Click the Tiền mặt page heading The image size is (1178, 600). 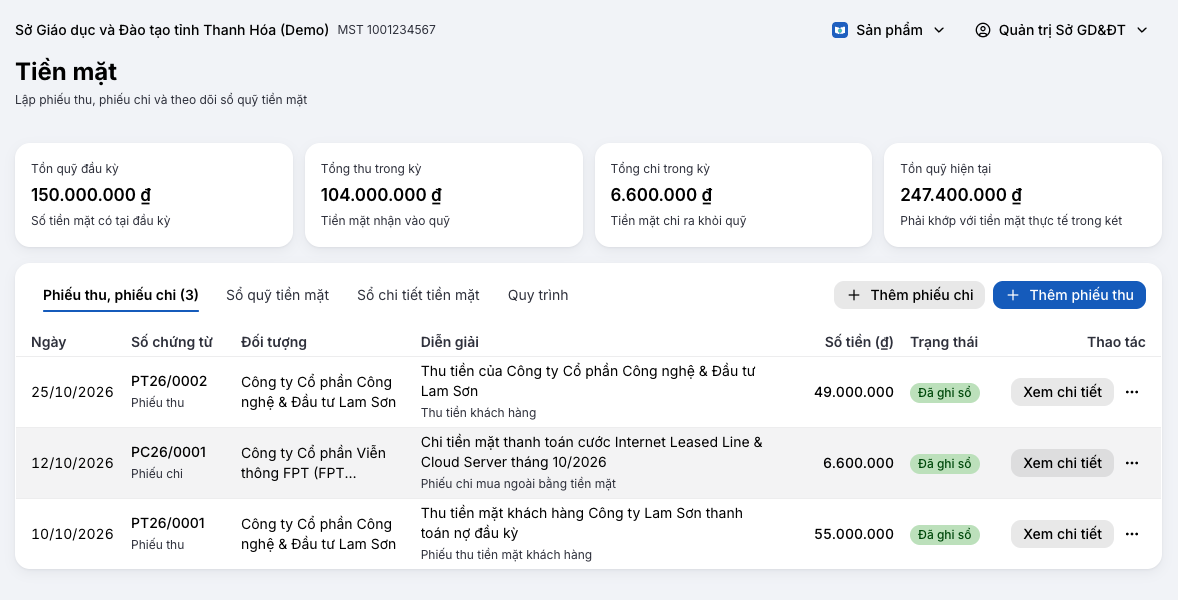pyautogui.click(x=66, y=72)
